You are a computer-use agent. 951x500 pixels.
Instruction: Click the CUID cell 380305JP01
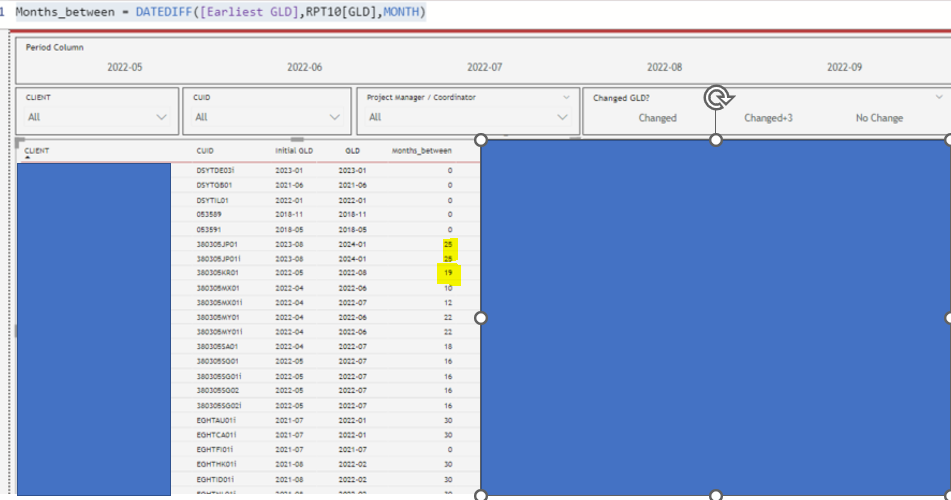pos(217,245)
